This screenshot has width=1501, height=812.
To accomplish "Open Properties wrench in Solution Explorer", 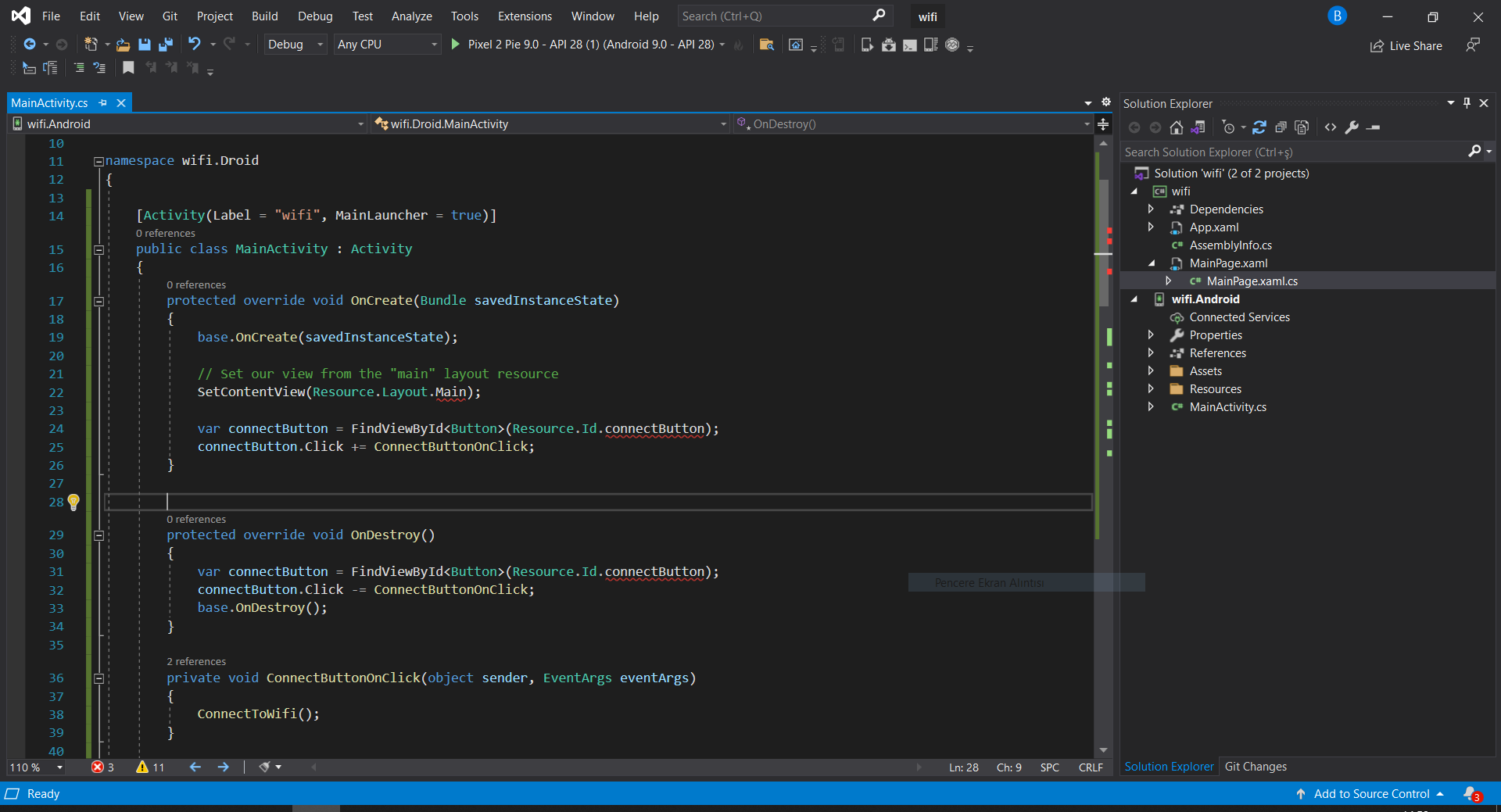I will tap(1352, 127).
